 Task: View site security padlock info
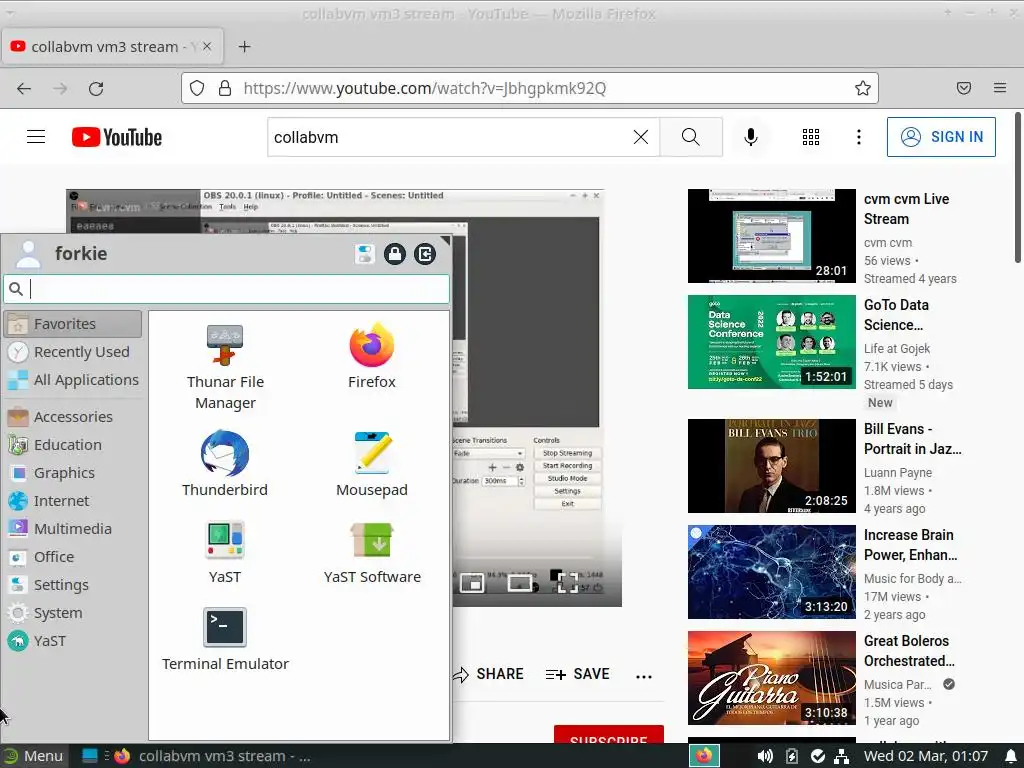225,88
